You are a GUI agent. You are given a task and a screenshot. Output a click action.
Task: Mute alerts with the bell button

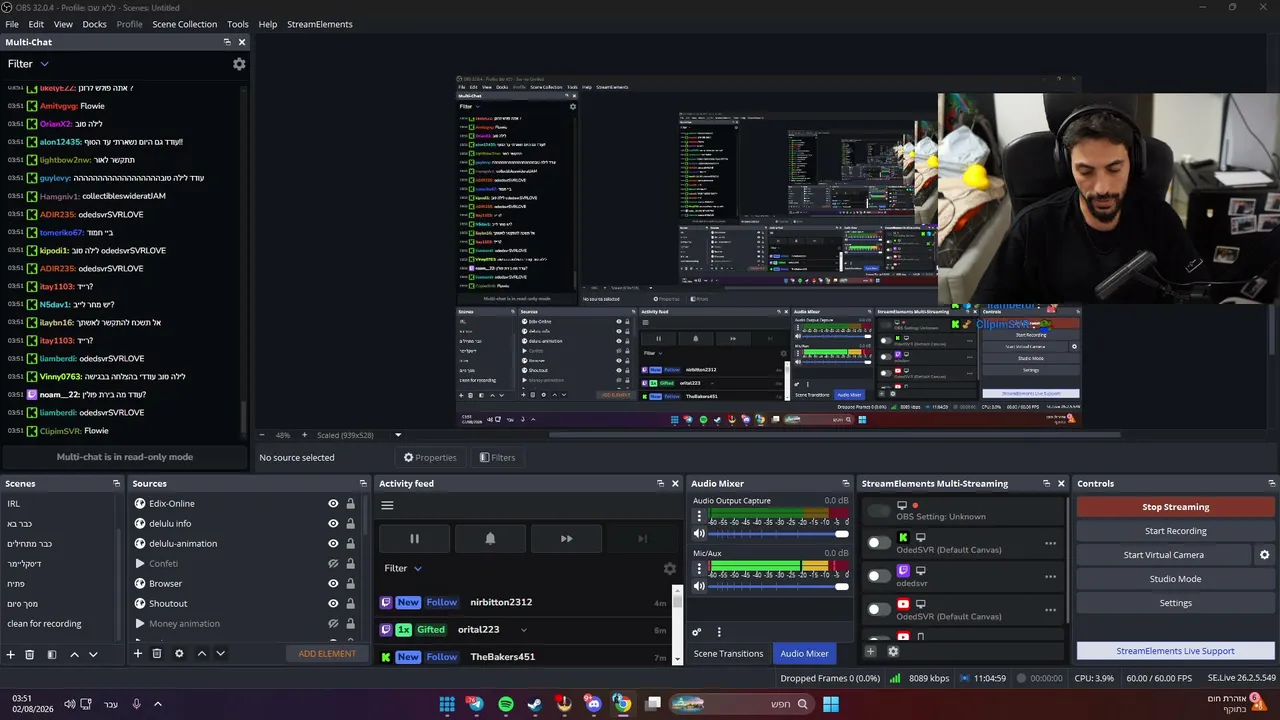490,539
